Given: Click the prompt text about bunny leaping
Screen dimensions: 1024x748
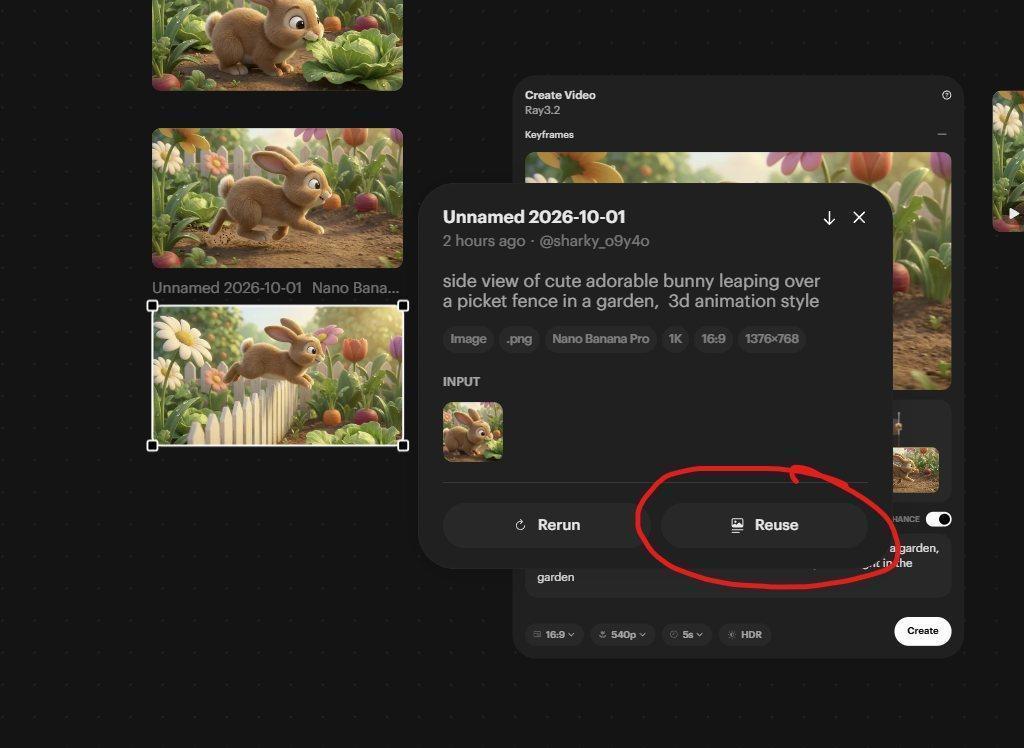Looking at the screenshot, I should pyautogui.click(x=631, y=291).
